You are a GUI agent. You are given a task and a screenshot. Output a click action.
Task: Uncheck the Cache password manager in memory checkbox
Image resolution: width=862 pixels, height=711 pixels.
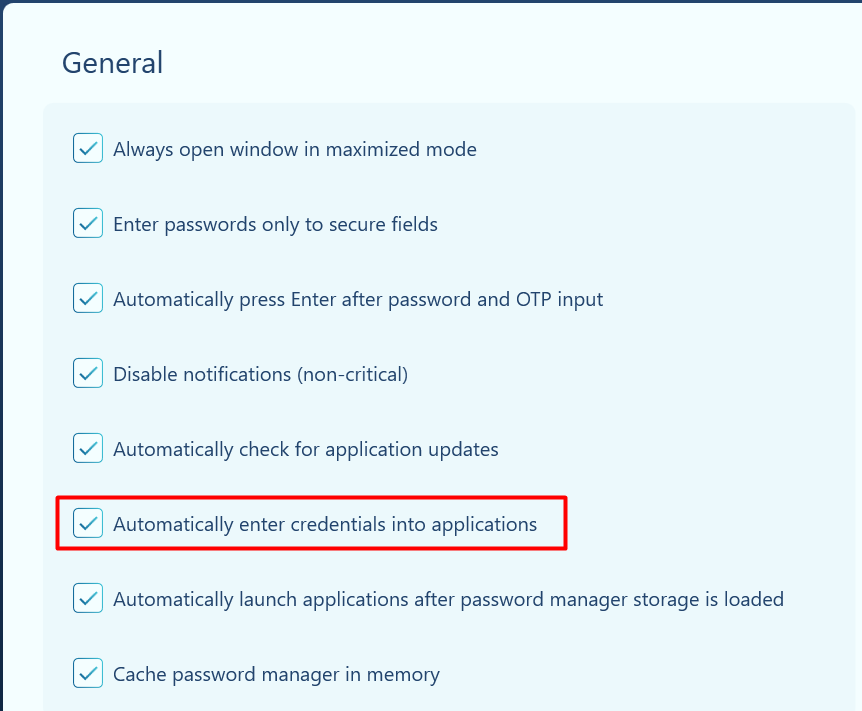[x=88, y=674]
